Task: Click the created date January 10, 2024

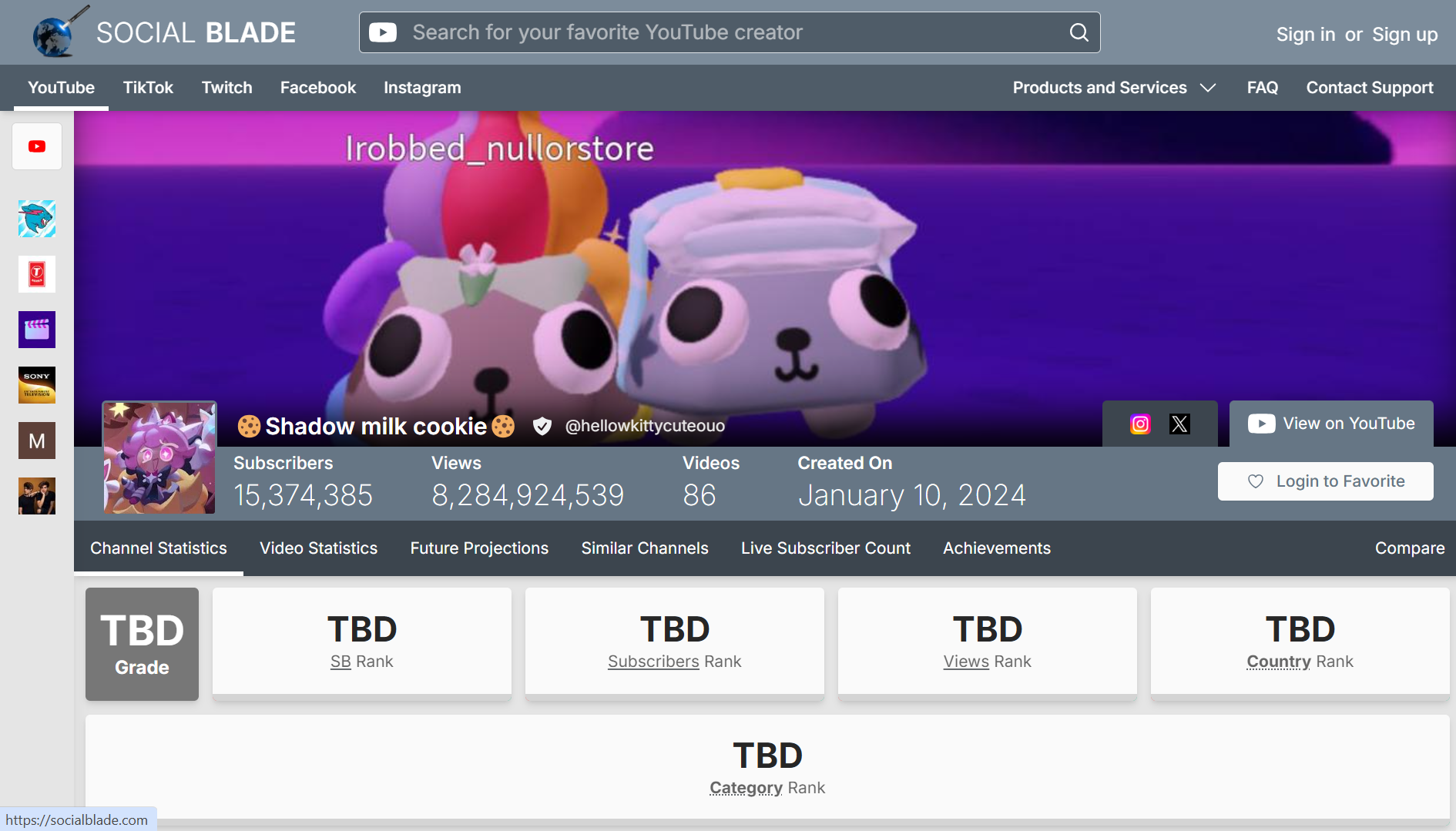Action: click(912, 495)
